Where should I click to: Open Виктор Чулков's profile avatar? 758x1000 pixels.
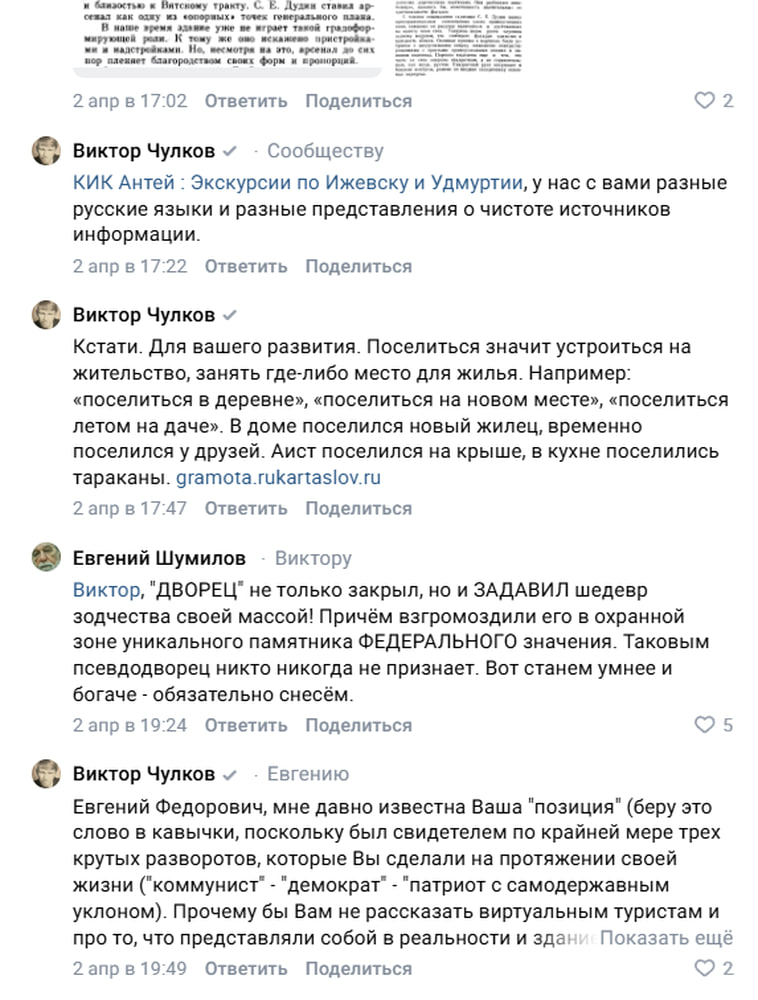point(45,152)
